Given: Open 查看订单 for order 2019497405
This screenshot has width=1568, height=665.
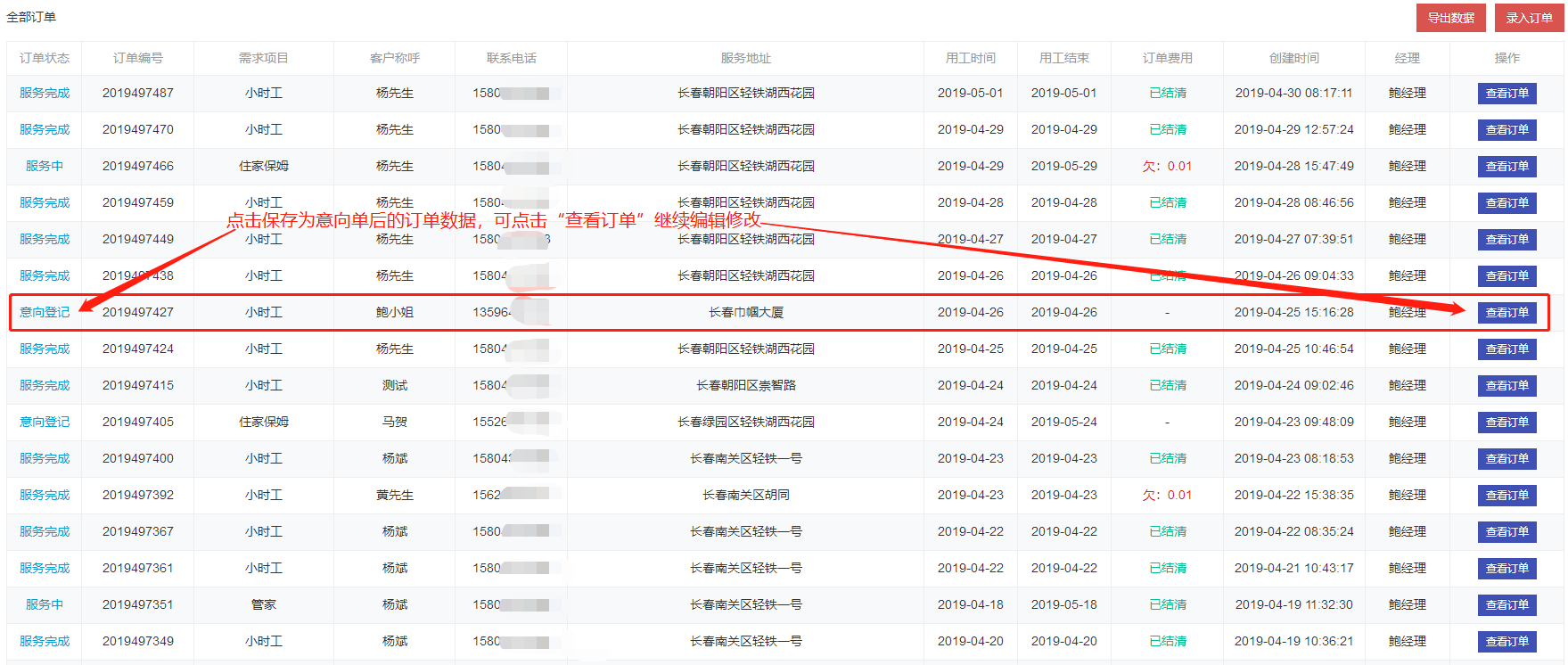Looking at the screenshot, I should click(x=1506, y=423).
